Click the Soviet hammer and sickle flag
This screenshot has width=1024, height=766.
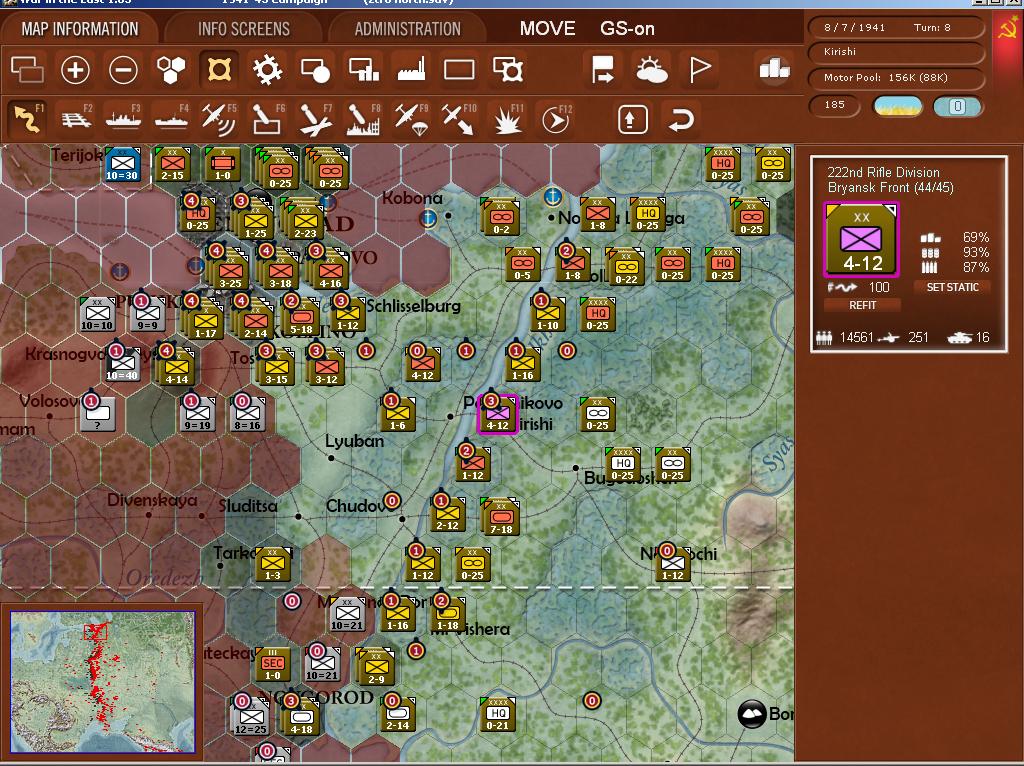[x=1008, y=29]
